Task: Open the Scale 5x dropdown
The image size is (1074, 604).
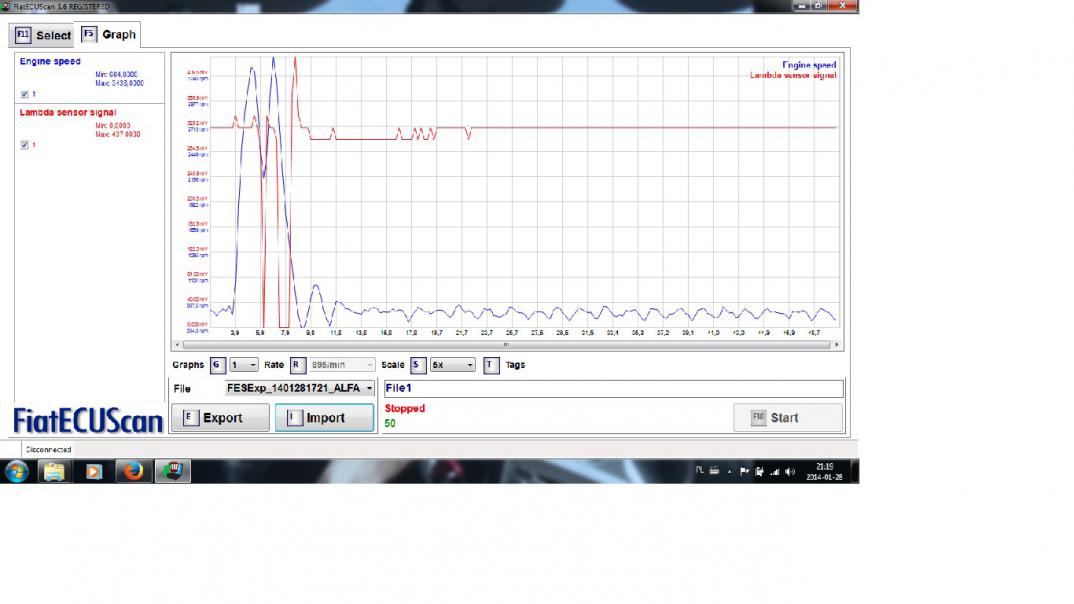Action: click(452, 365)
